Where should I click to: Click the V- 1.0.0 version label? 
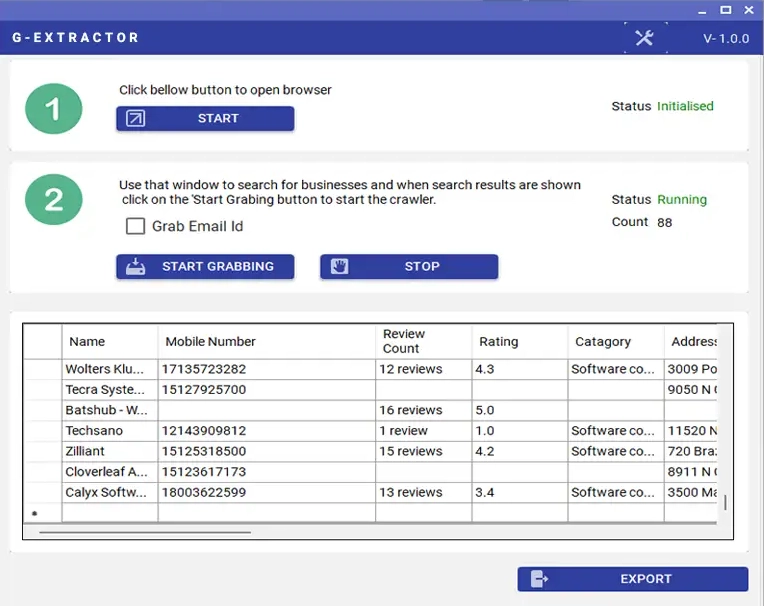point(726,39)
